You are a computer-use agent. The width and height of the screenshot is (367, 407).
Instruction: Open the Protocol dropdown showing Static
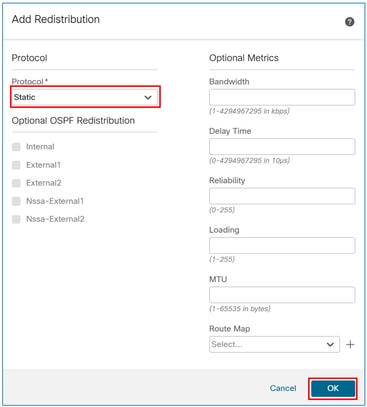[85, 97]
